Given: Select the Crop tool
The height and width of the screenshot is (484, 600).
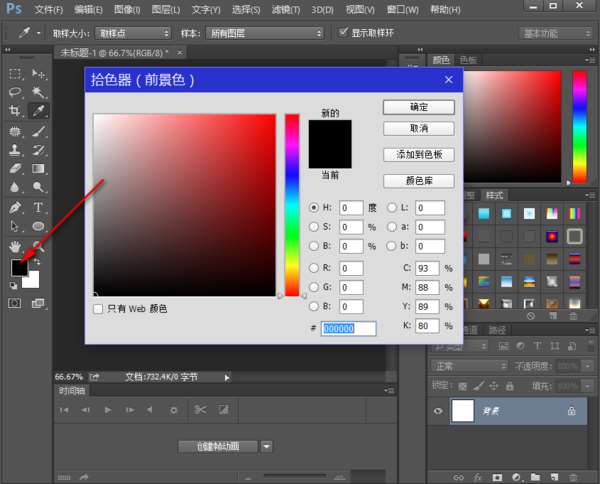Looking at the screenshot, I should pos(15,111).
